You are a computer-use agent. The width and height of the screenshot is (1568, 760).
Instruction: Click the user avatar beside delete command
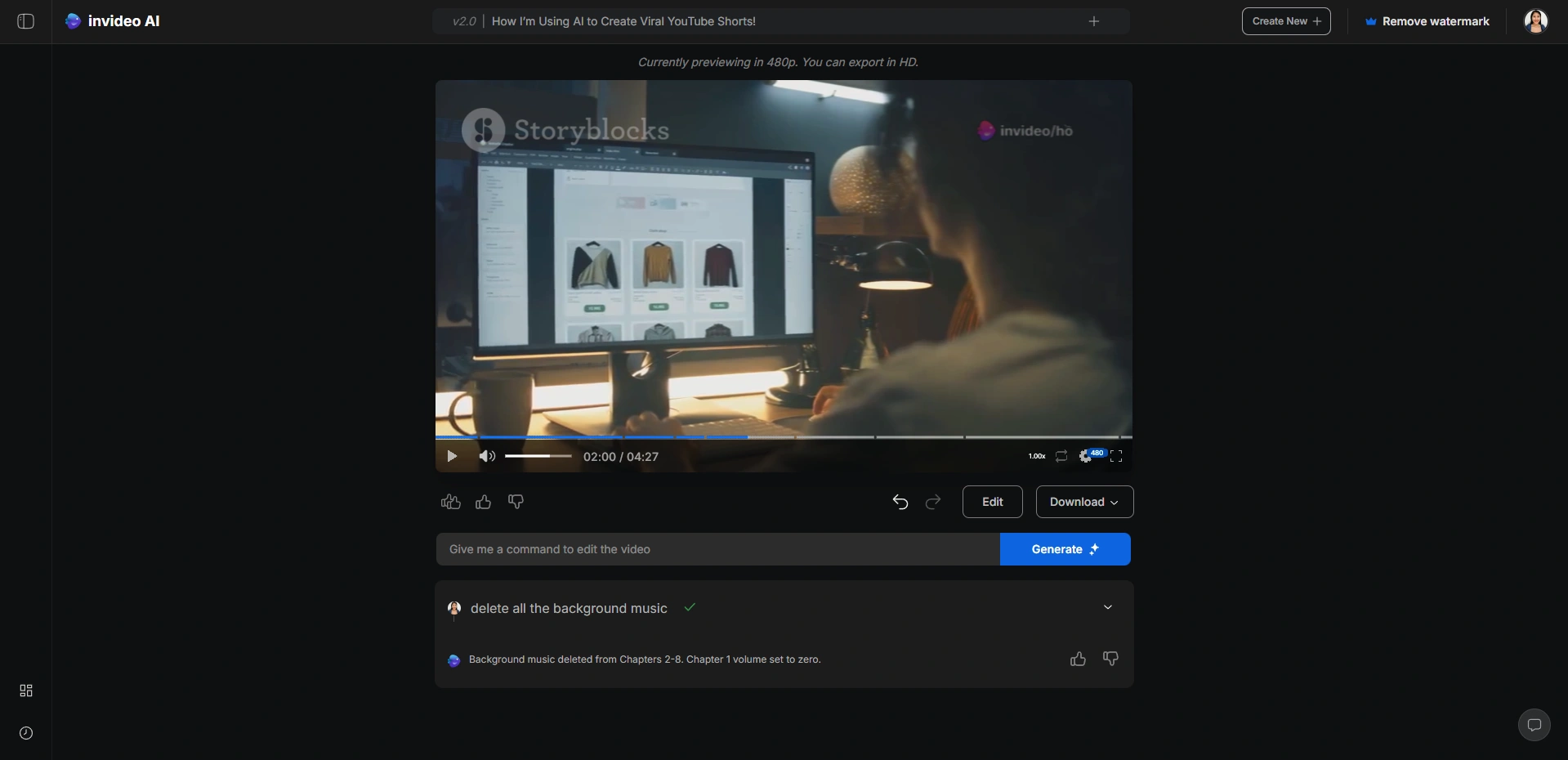point(454,608)
